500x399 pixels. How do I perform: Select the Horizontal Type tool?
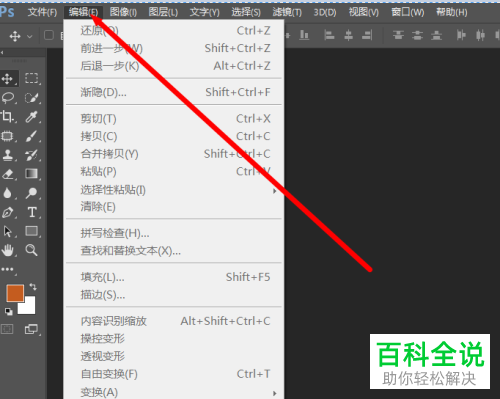[x=32, y=212]
